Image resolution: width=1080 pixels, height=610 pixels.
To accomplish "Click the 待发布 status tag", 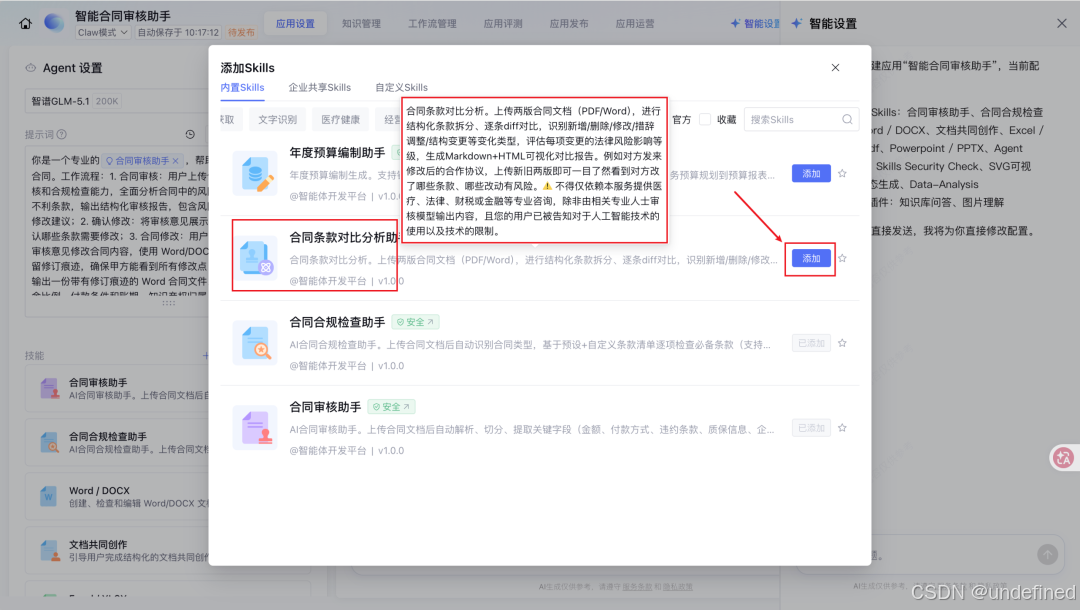I will click(x=241, y=32).
